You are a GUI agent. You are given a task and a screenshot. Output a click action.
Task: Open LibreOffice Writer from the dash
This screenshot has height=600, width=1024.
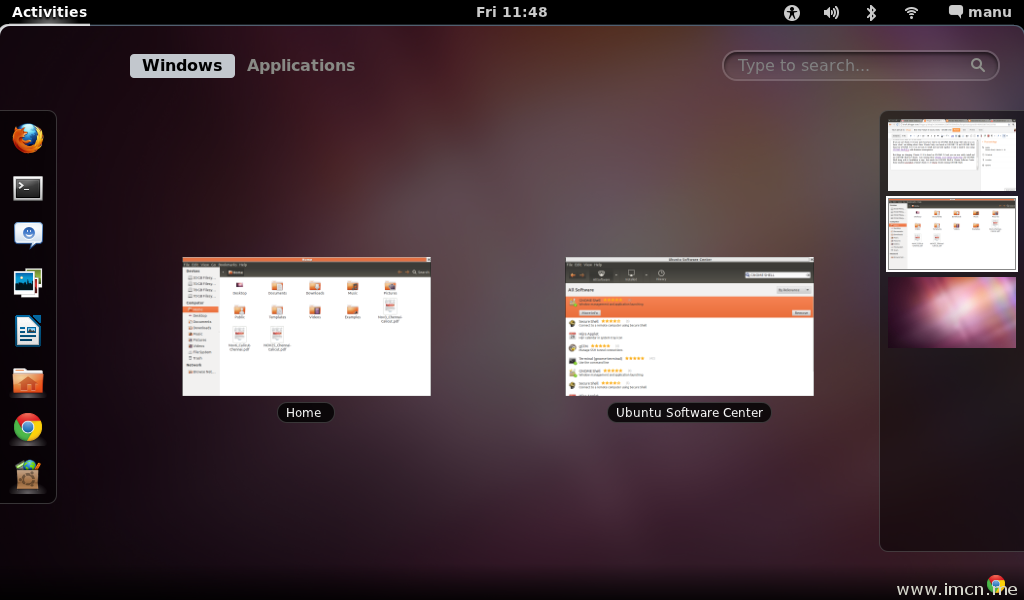tap(28, 331)
